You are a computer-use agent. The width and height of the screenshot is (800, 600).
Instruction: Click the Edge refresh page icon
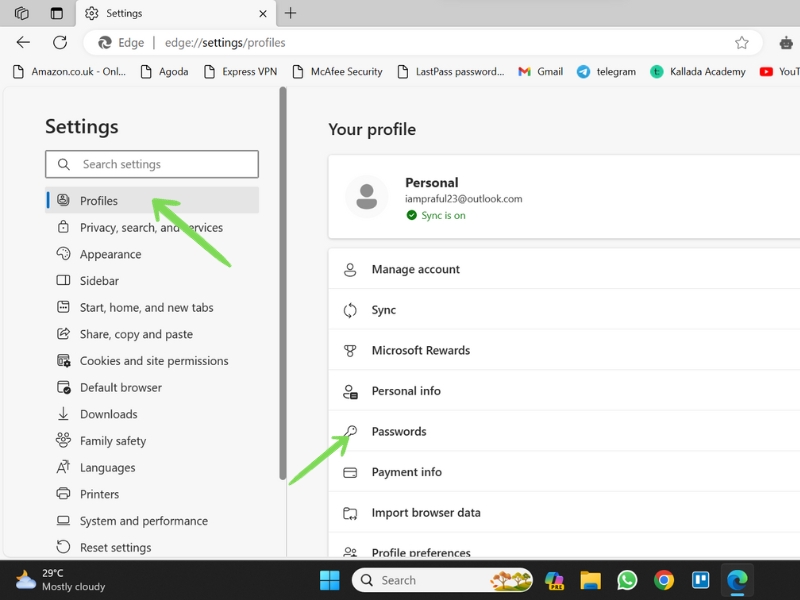point(60,42)
